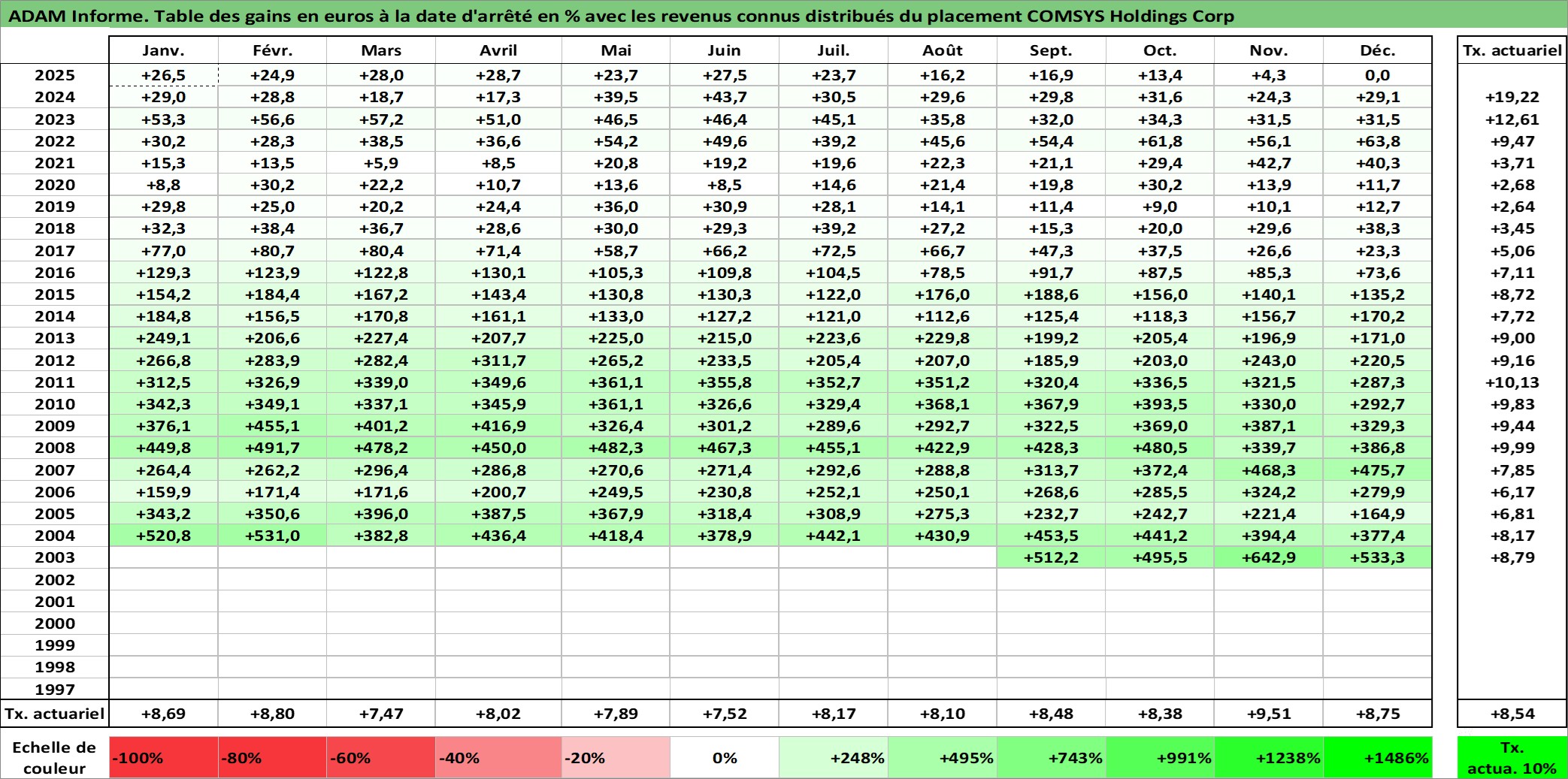Viewport: 1568px width, 779px height.
Task: Click the +8,69 January actuarial rate
Action: 163,714
